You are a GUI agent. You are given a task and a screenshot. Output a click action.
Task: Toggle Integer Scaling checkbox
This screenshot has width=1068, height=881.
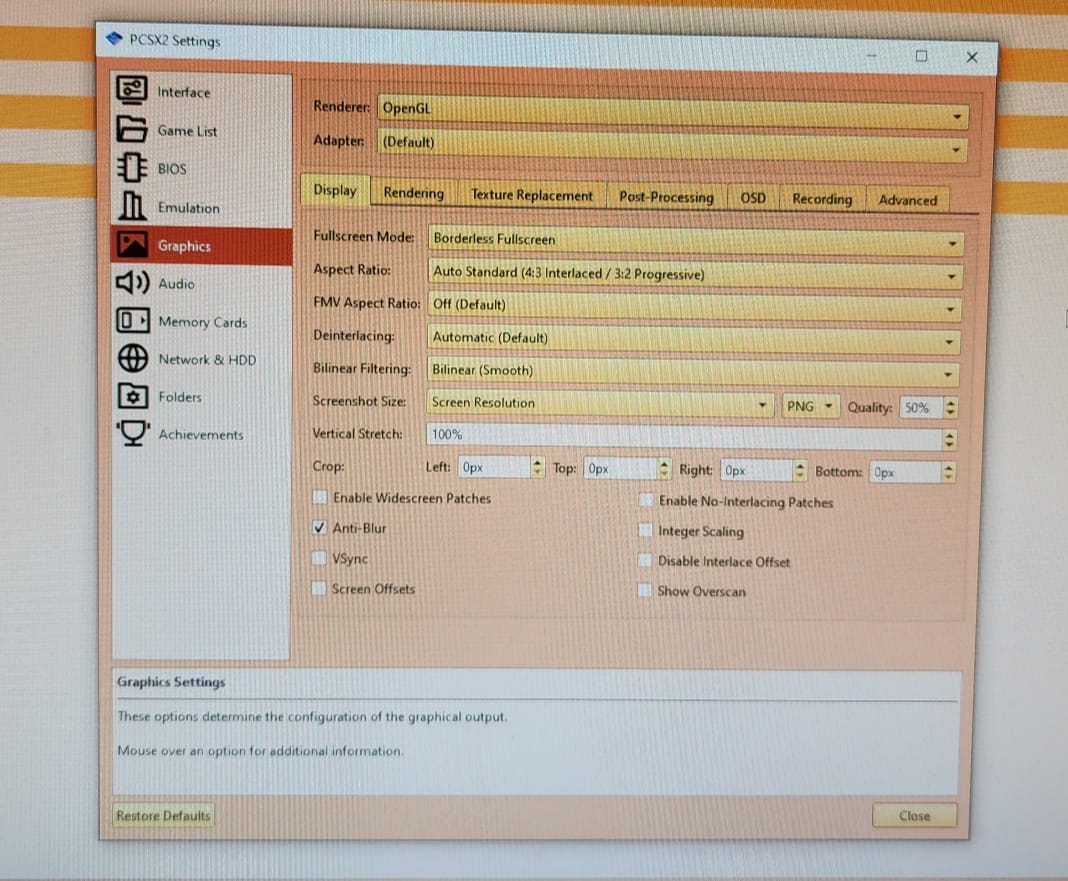(645, 530)
